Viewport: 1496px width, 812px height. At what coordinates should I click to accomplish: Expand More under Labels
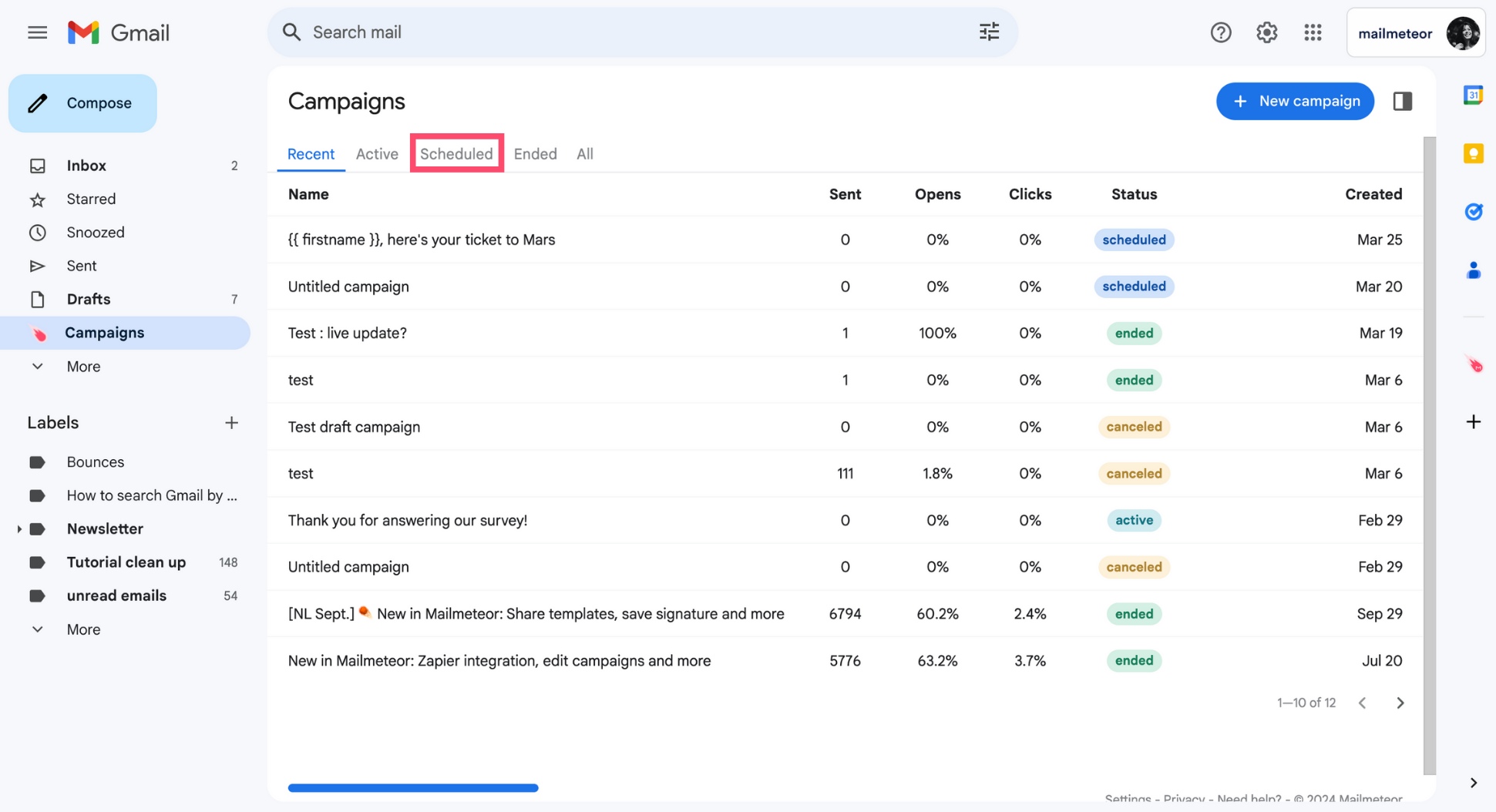pos(83,629)
